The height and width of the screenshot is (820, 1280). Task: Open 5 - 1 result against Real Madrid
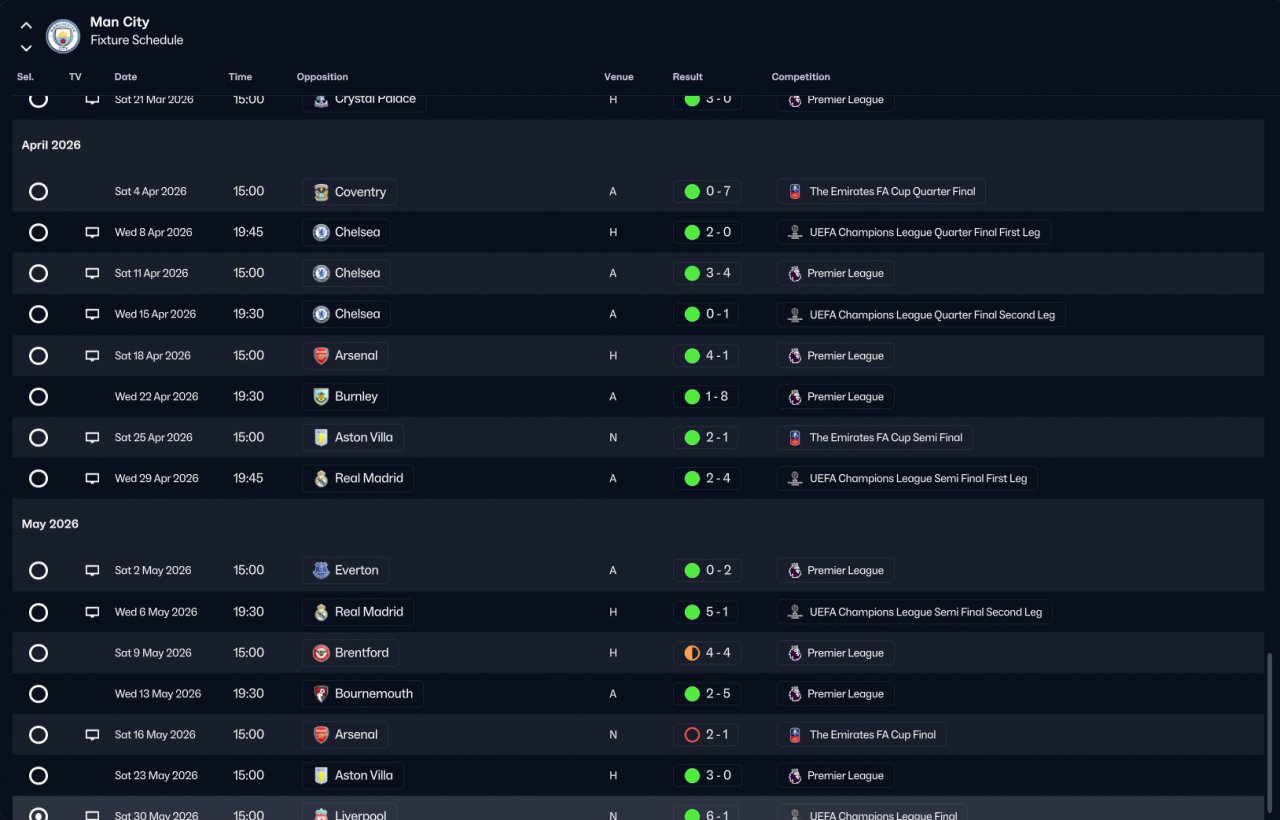point(707,612)
